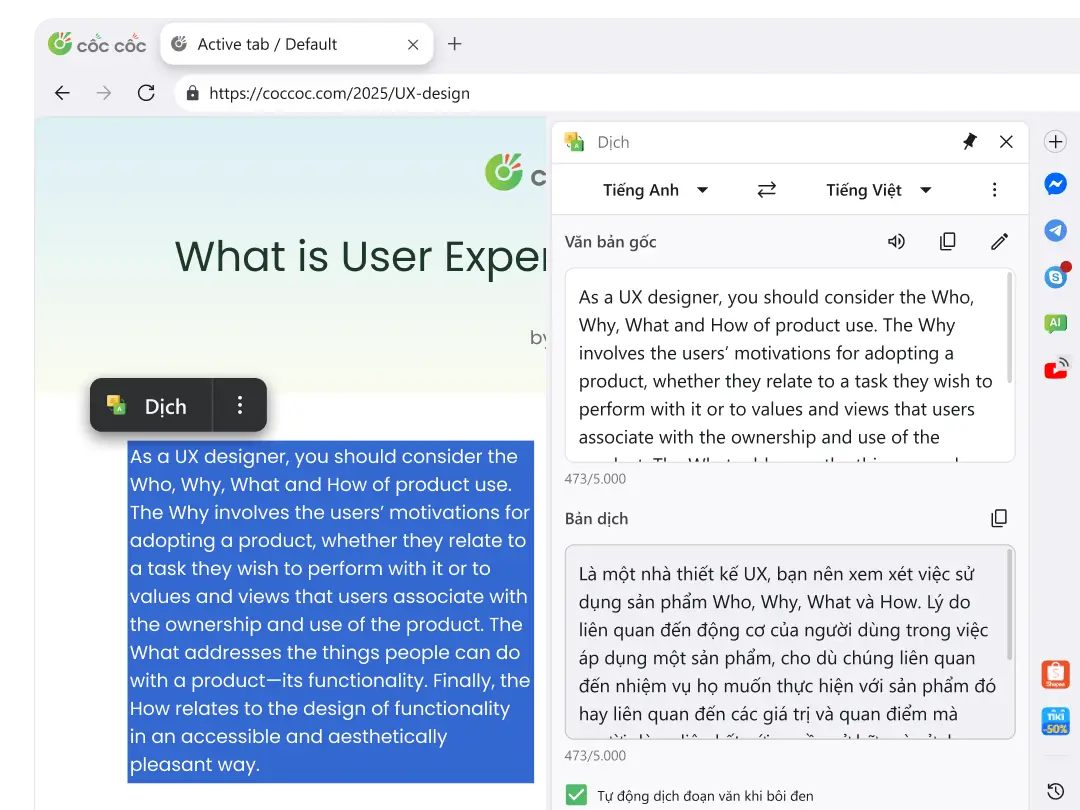Open Skype from the sidebar
This screenshot has height=810, width=1080.
(x=1055, y=277)
